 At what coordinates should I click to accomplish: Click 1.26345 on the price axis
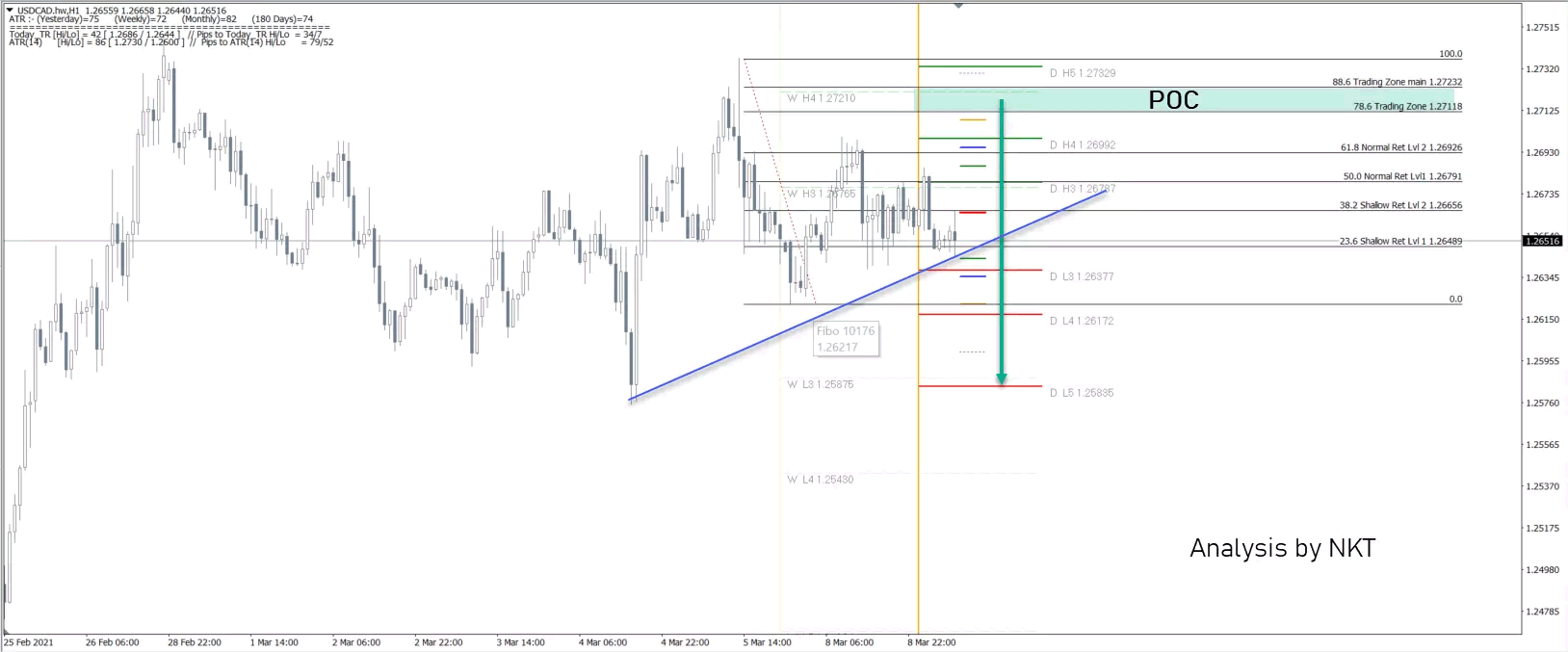click(1542, 277)
